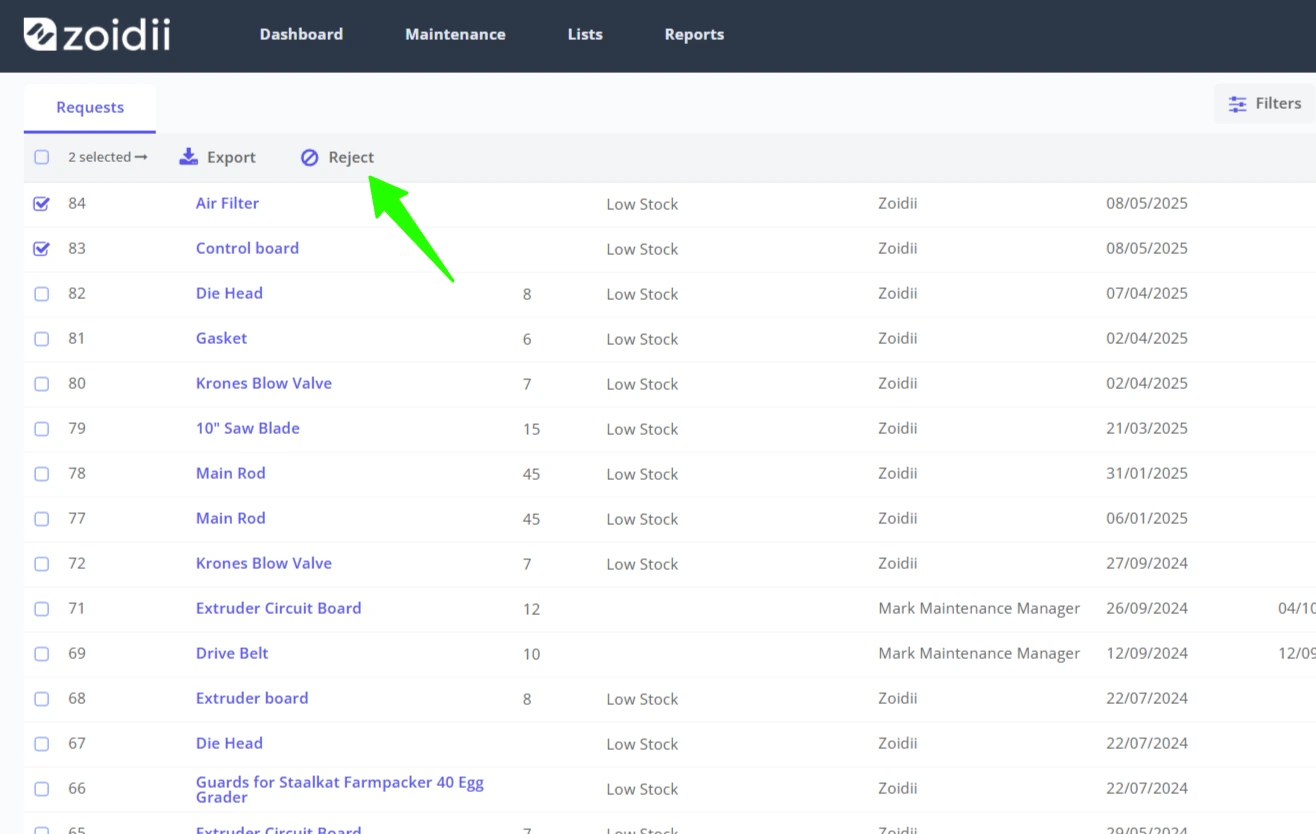Uncheck the checkbox for request 84
This screenshot has width=1316, height=834.
tap(41, 204)
